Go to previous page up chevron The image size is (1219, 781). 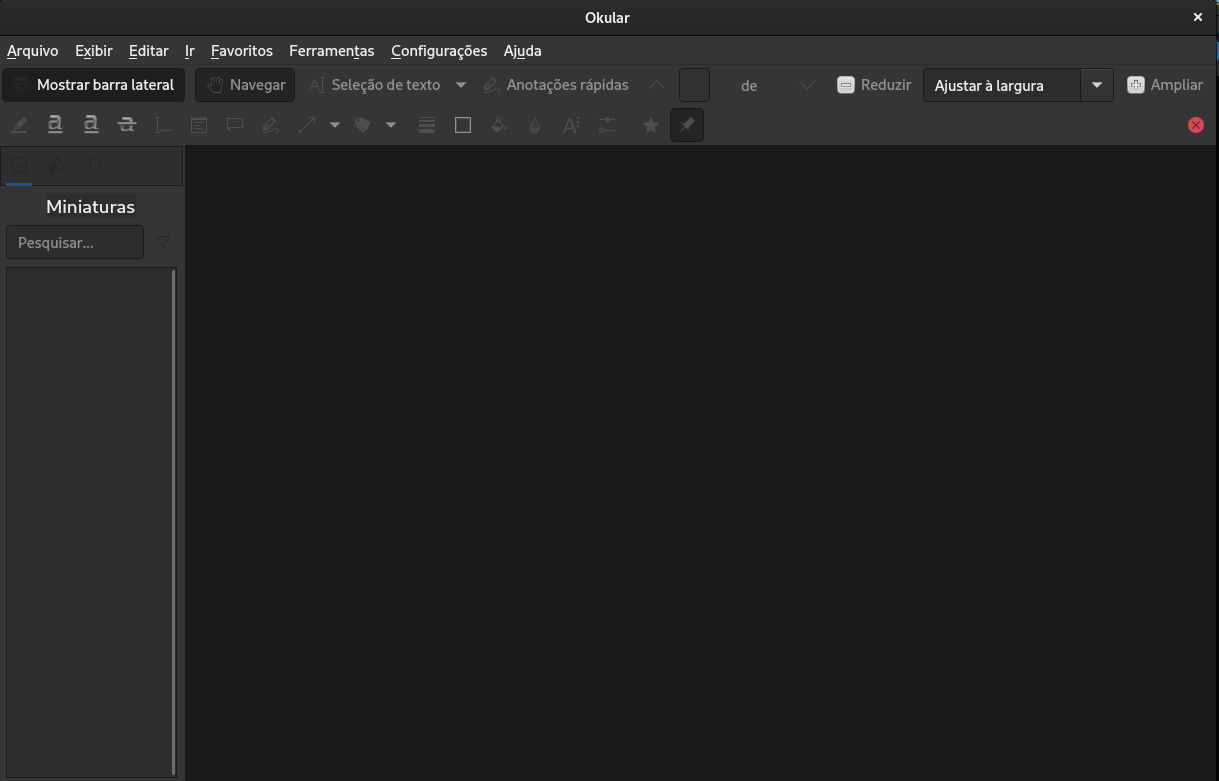tap(657, 85)
